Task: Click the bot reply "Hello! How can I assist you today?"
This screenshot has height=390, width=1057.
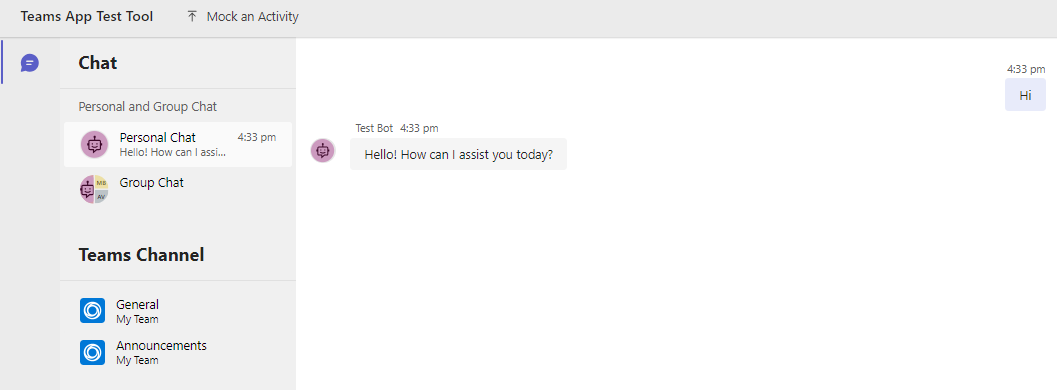Action: pos(458,154)
